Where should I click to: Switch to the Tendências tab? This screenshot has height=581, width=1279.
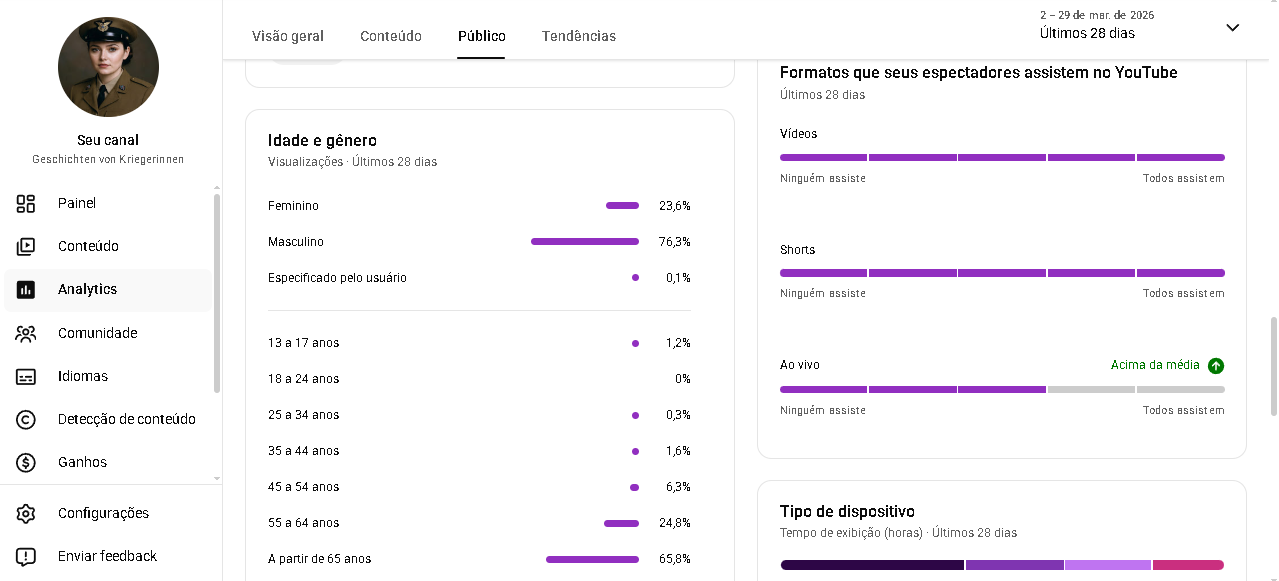579,36
